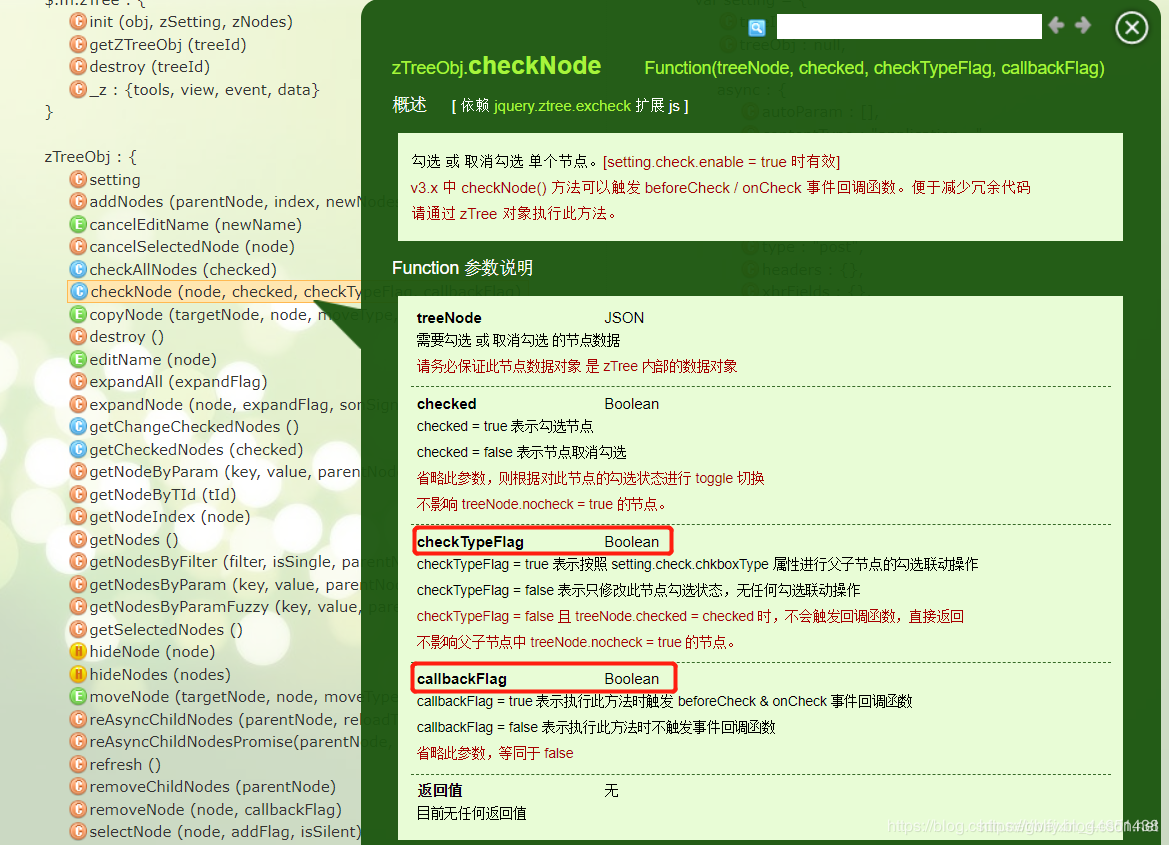Click the icon beside getNodeByParam

[x=78, y=471]
